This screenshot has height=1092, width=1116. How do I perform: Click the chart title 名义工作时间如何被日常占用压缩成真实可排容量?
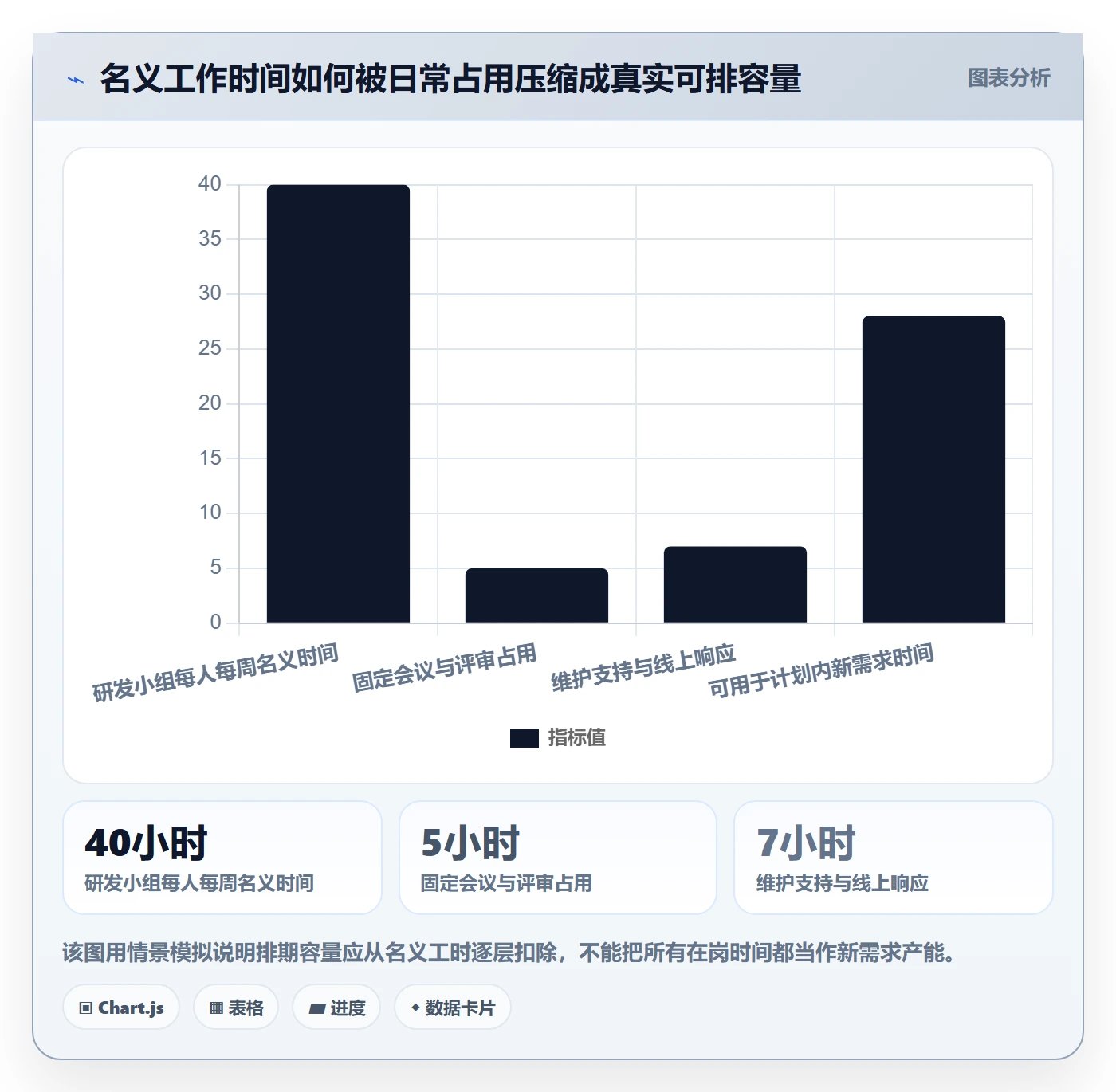(x=450, y=78)
